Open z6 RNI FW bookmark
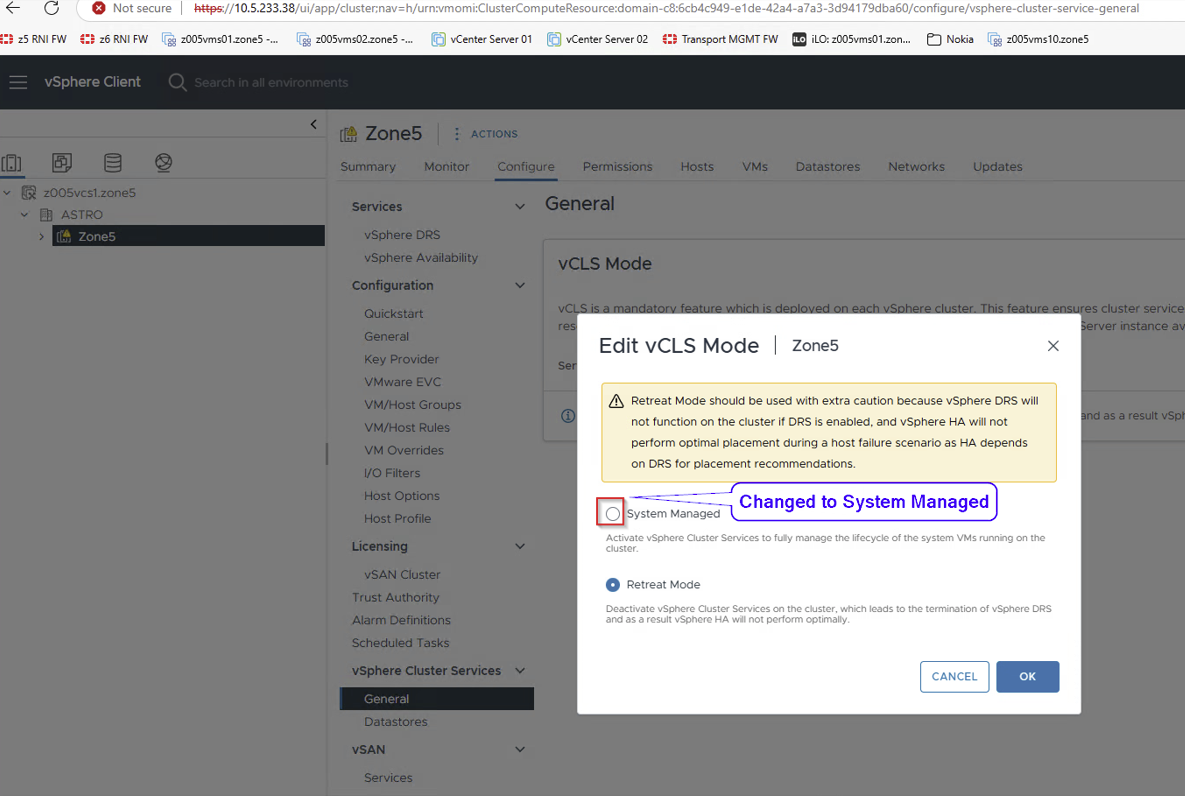The image size is (1185, 796). pyautogui.click(x=114, y=39)
